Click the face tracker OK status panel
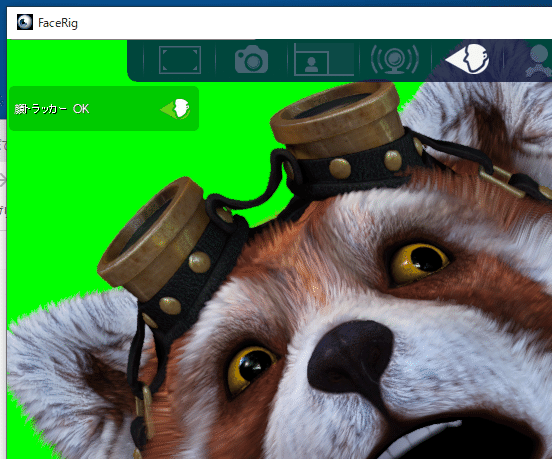 click(104, 108)
